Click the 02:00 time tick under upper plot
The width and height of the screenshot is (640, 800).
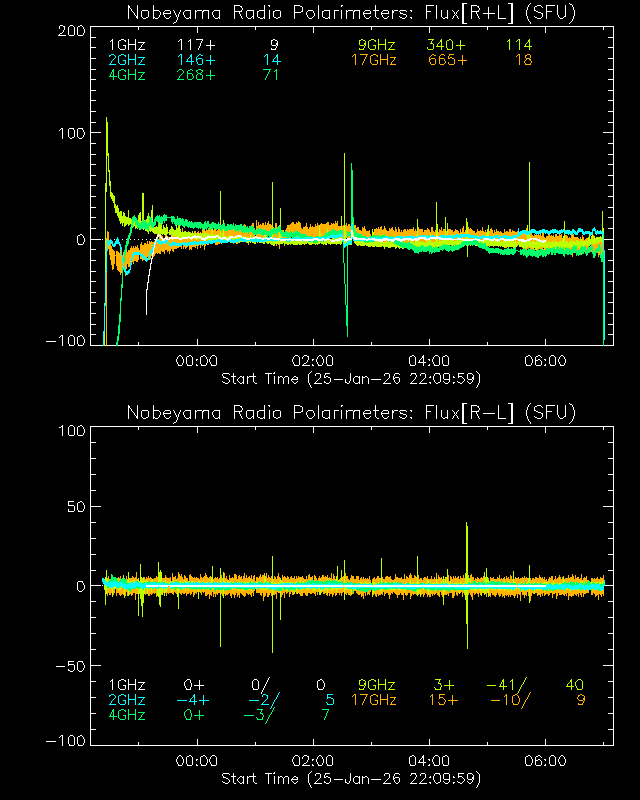313,360
